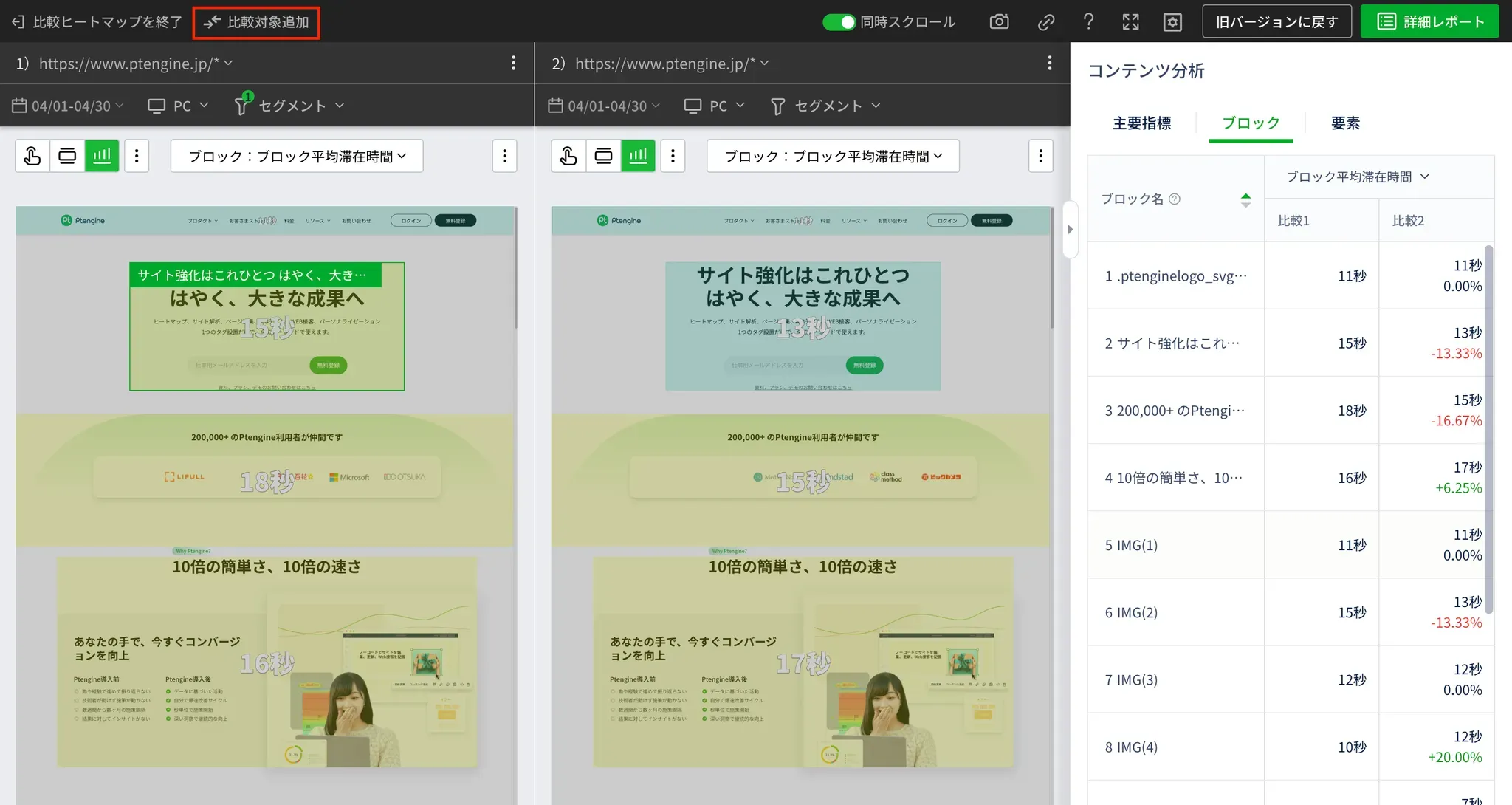
Task: Open the help question mark icon
Action: (x=1088, y=21)
